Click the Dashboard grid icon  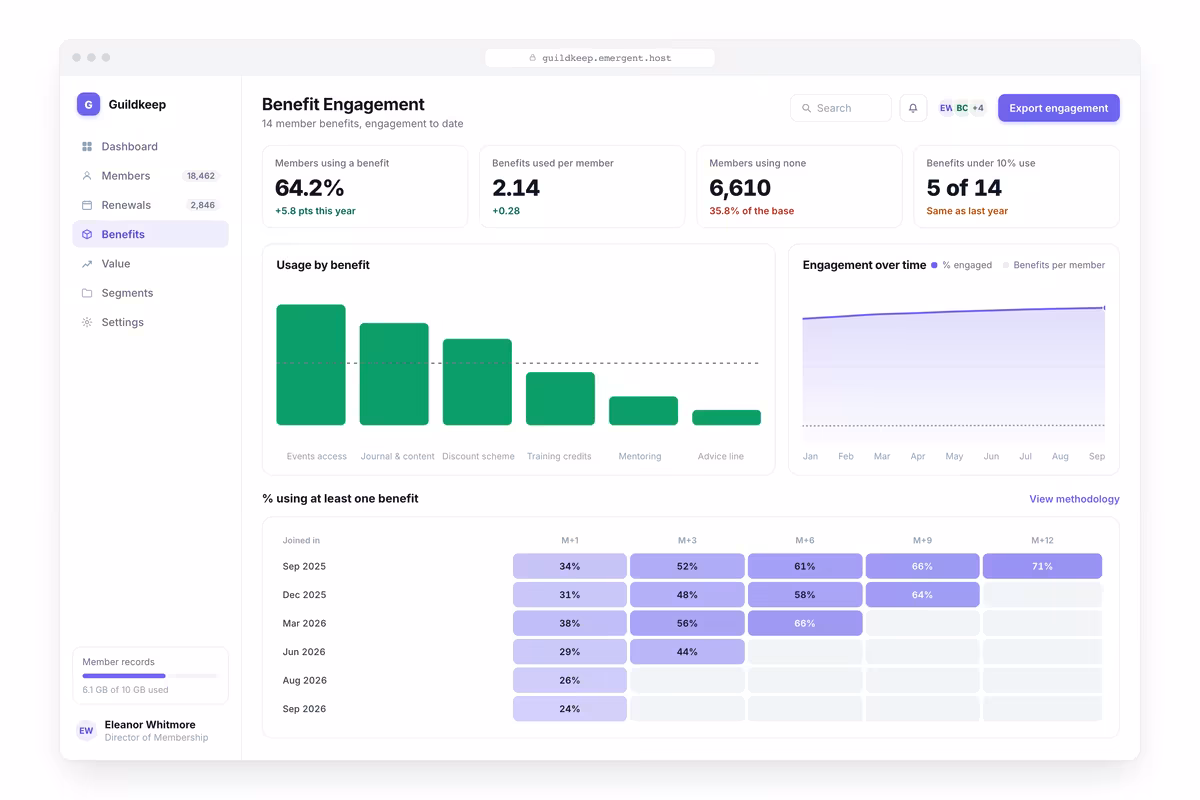coord(87,147)
